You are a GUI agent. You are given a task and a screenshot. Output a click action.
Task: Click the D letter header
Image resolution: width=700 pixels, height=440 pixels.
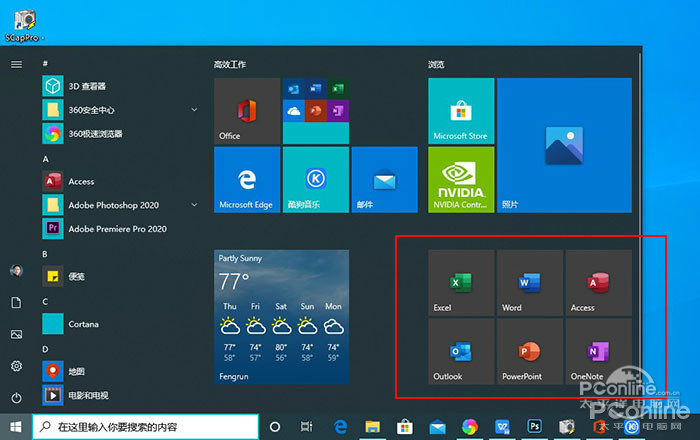tap(45, 349)
